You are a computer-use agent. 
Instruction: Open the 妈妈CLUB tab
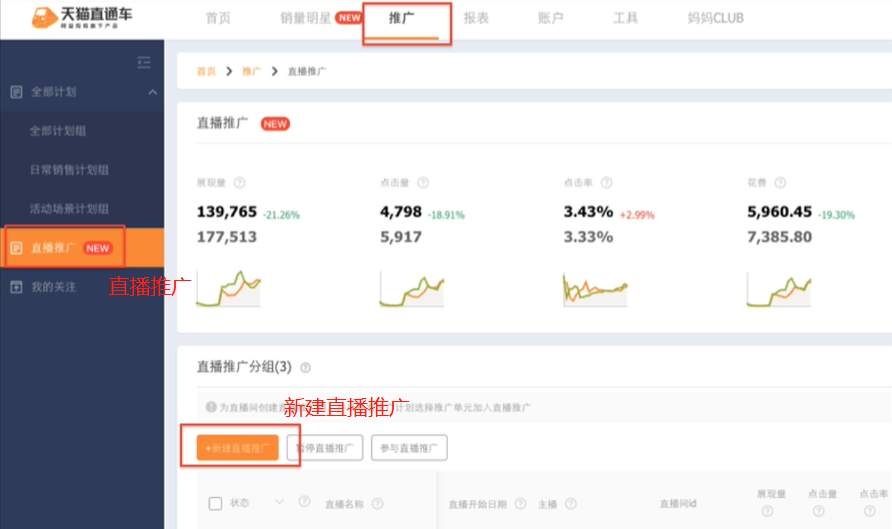point(716,18)
